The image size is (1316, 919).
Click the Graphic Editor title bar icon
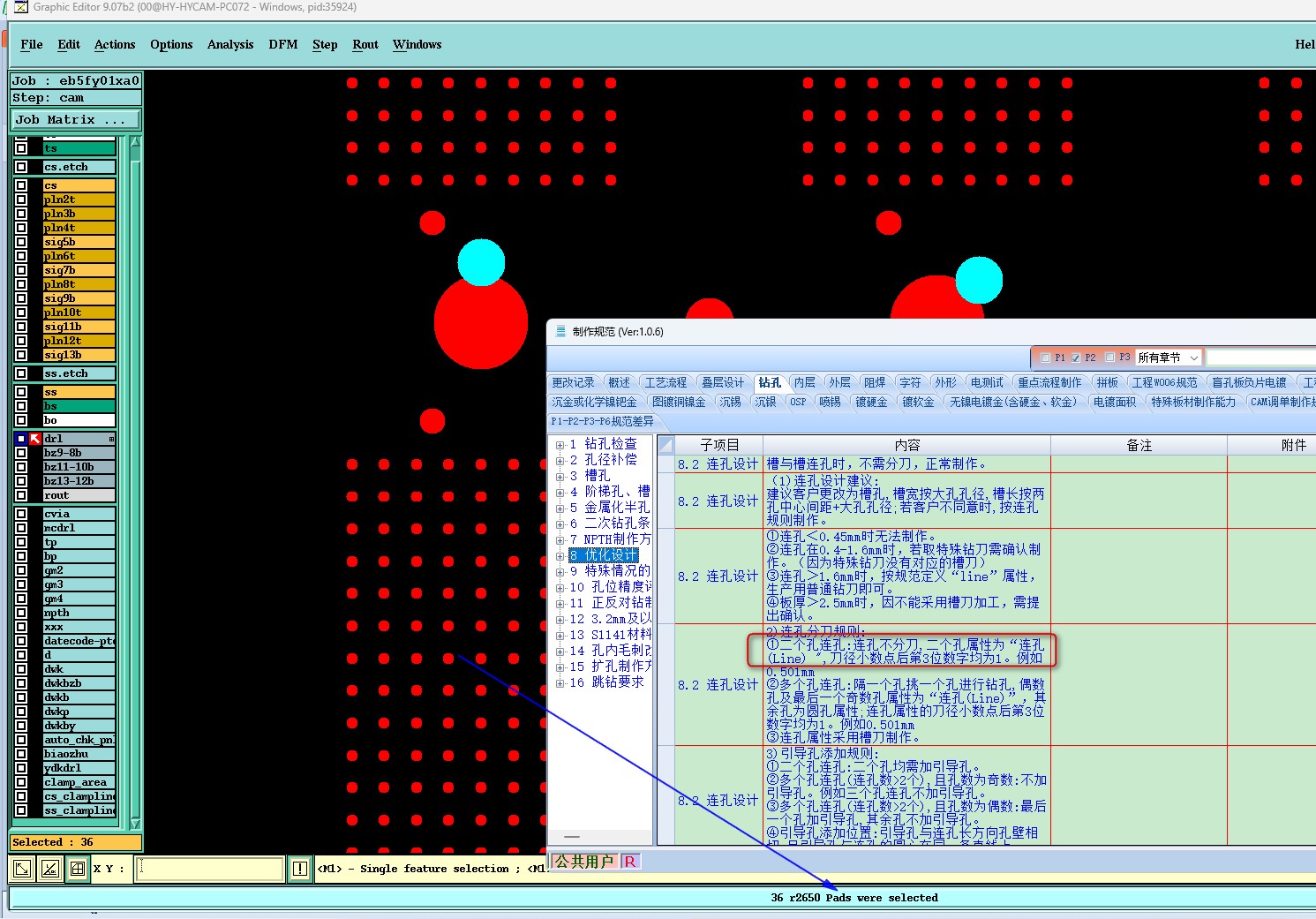(21, 7)
